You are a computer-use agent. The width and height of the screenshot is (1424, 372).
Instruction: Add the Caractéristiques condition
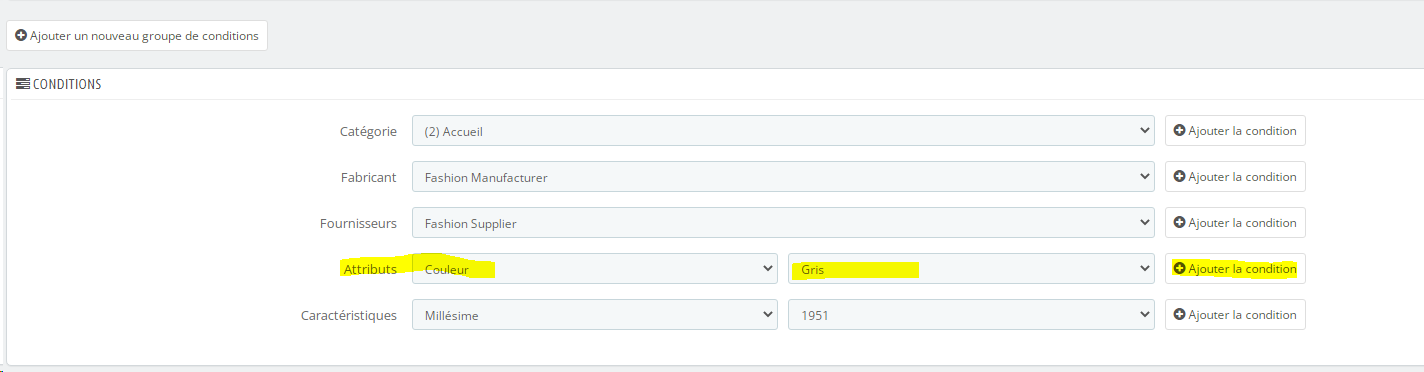point(1235,315)
